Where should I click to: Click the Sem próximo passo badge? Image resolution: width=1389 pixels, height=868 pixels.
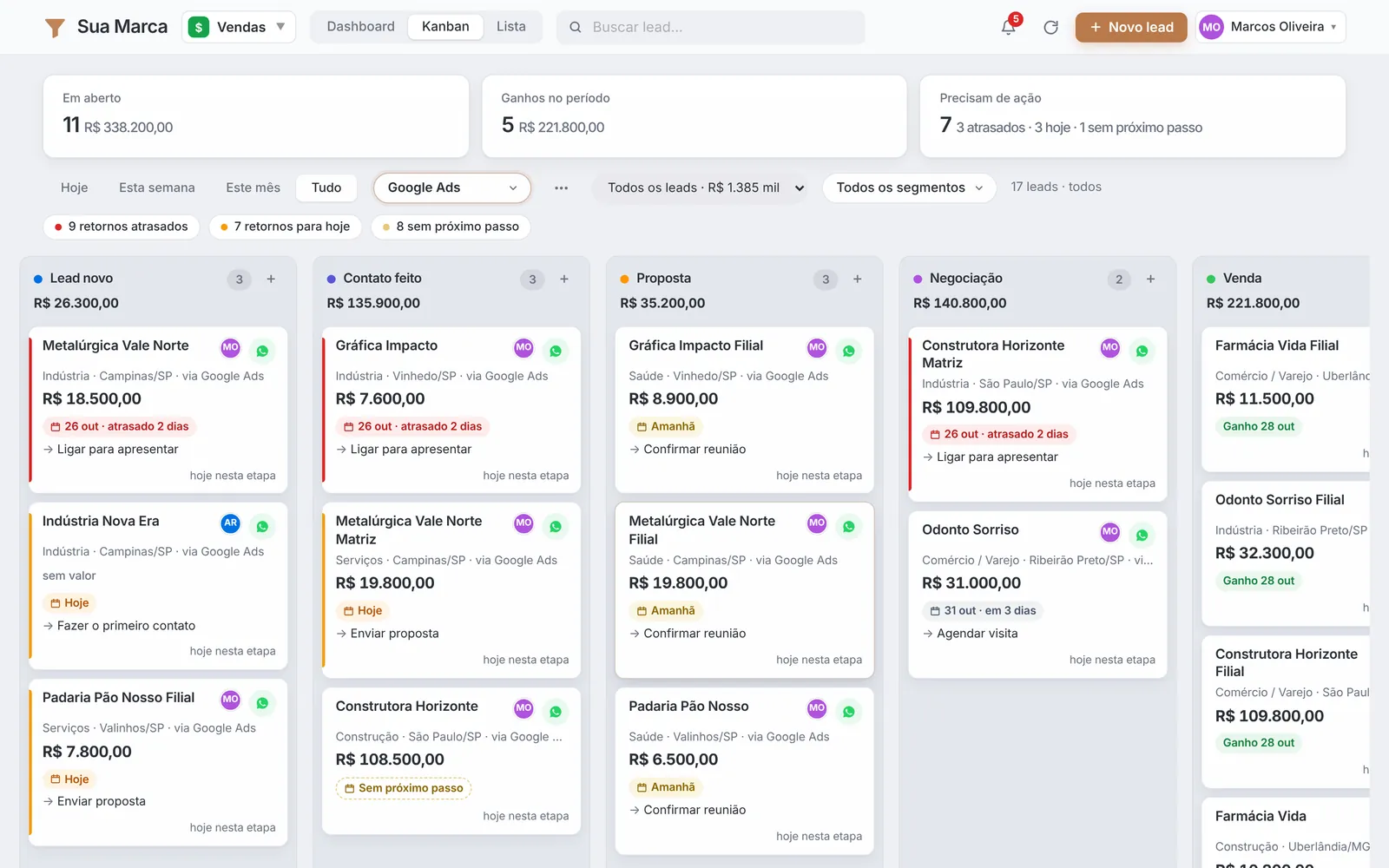pos(404,788)
